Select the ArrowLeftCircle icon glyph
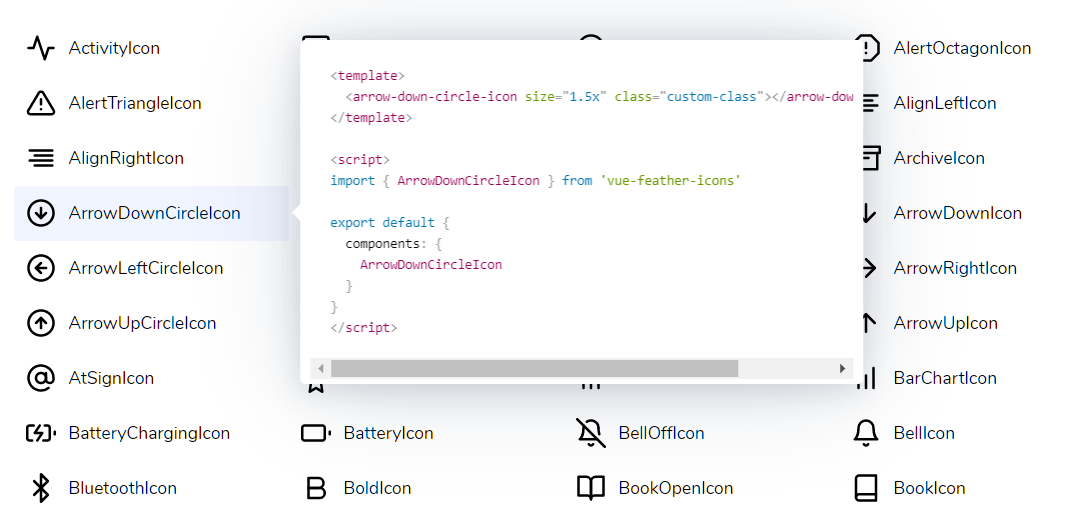The image size is (1077, 518). coord(41,268)
